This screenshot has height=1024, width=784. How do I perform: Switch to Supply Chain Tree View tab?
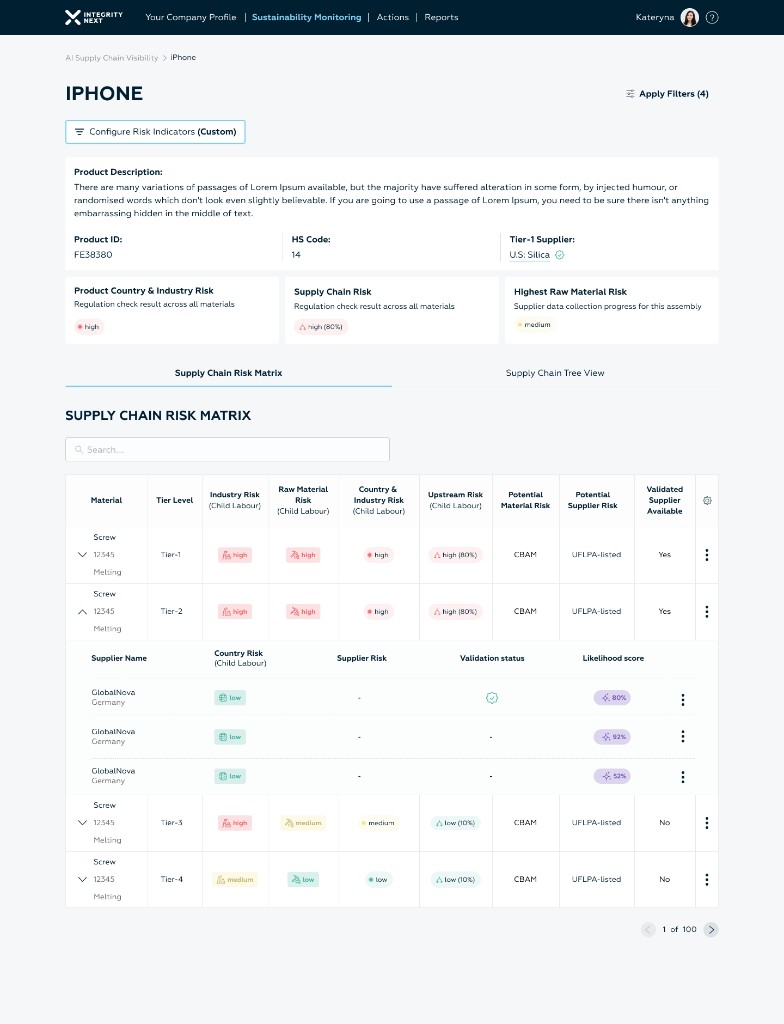(x=555, y=373)
